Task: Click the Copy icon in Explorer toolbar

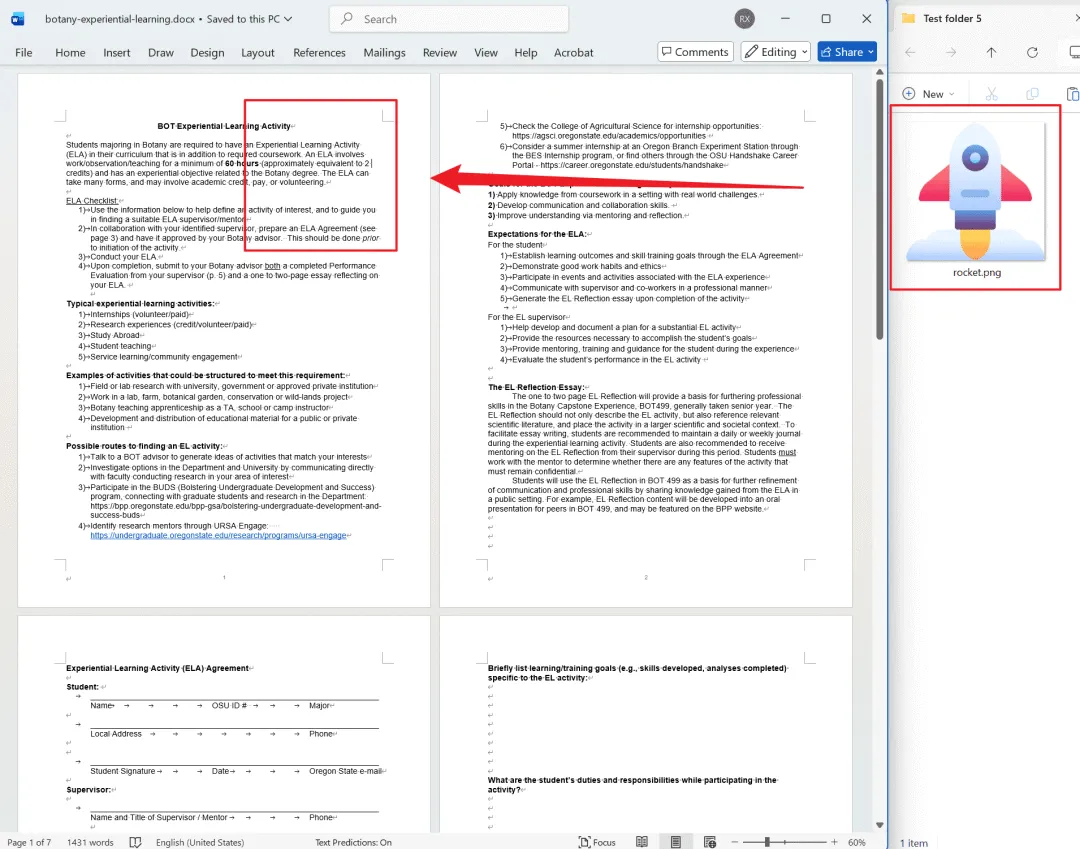Action: (1032, 94)
